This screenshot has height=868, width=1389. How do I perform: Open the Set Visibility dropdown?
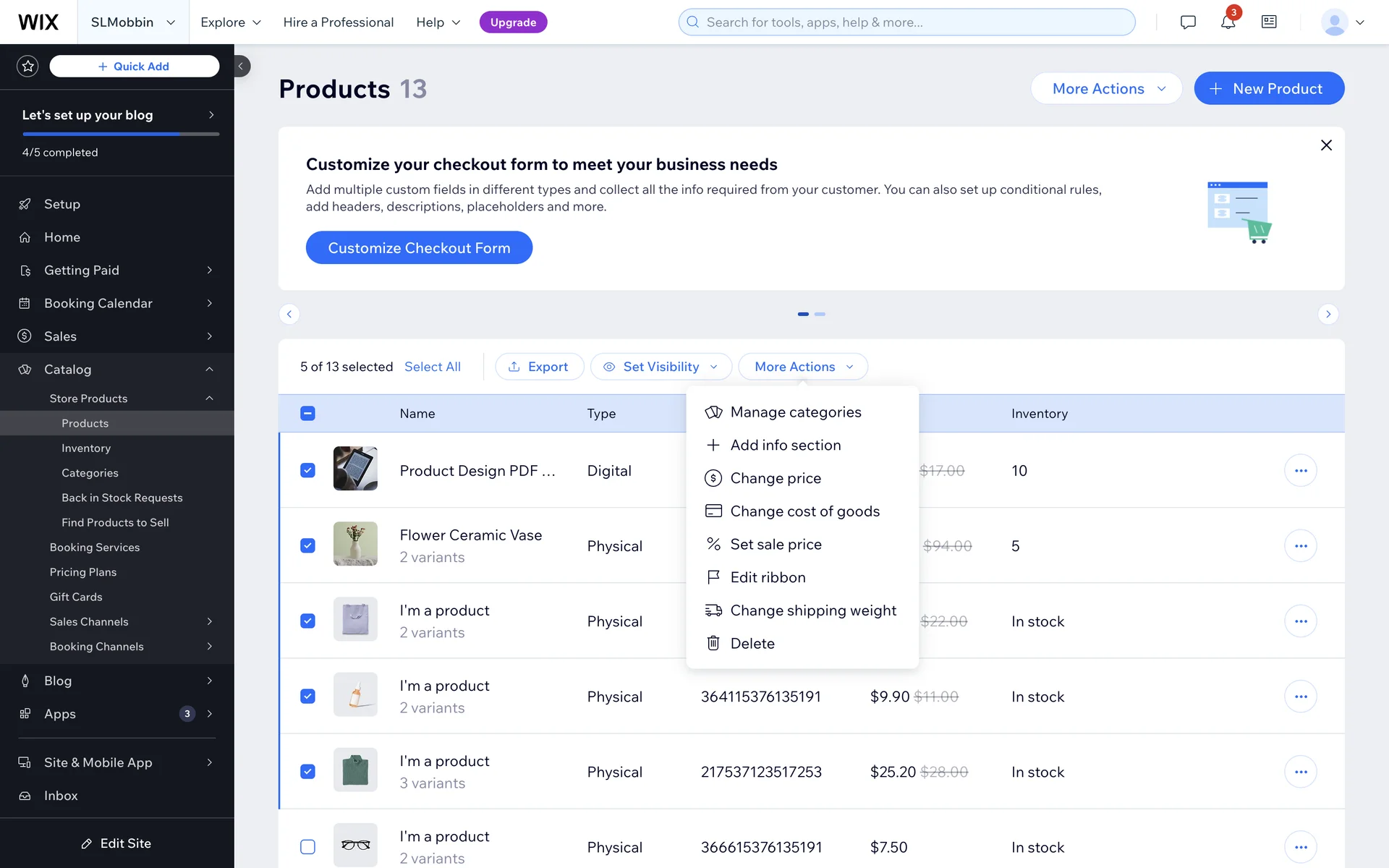[x=660, y=367]
